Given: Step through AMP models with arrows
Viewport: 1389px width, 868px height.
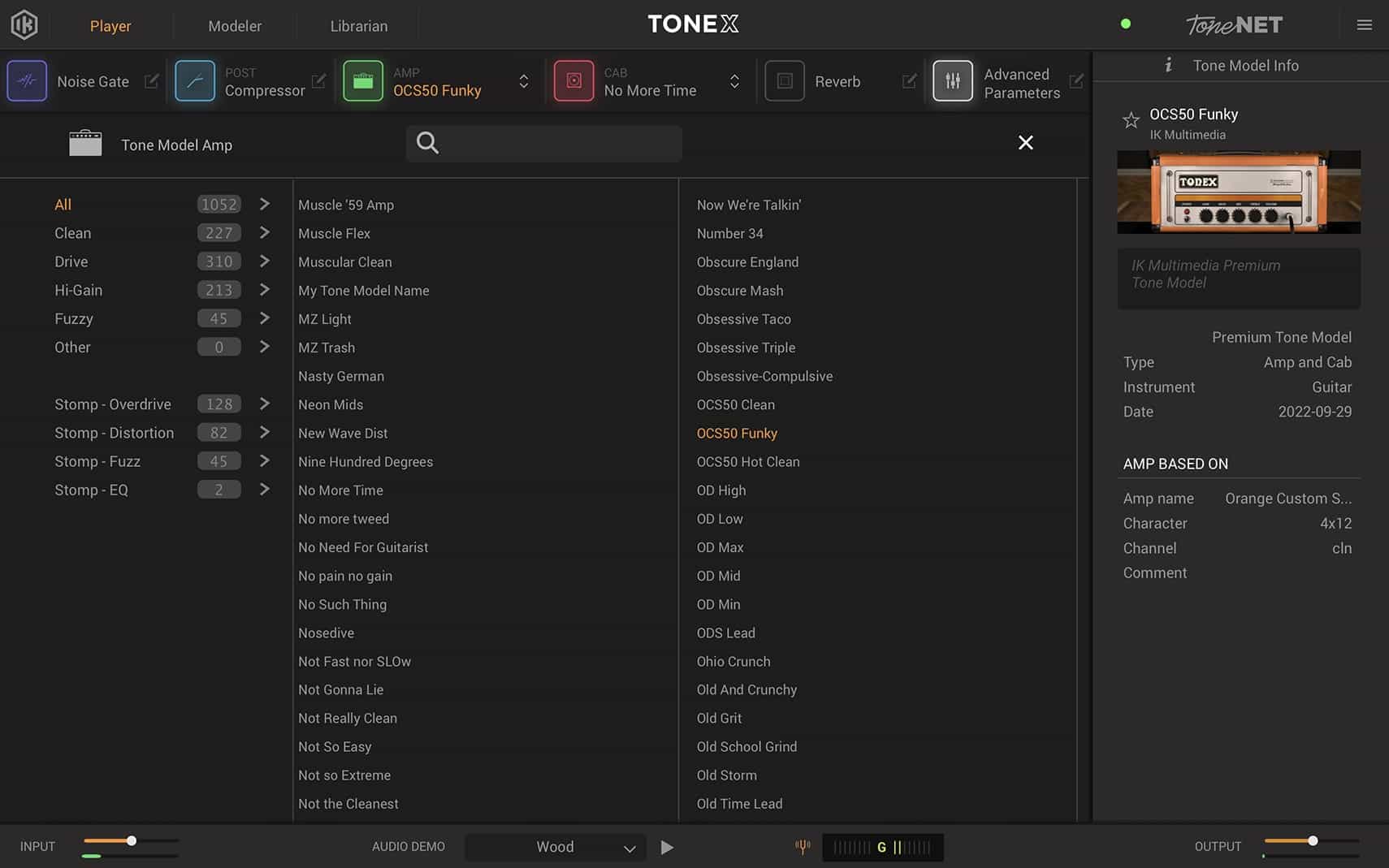Looking at the screenshot, I should 524,81.
